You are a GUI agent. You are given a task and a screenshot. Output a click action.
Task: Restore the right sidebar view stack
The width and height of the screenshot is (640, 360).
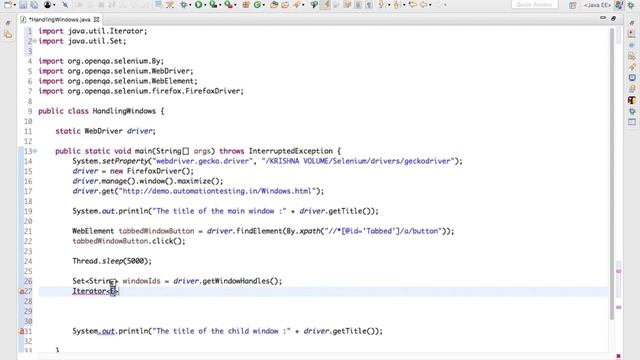click(x=632, y=23)
